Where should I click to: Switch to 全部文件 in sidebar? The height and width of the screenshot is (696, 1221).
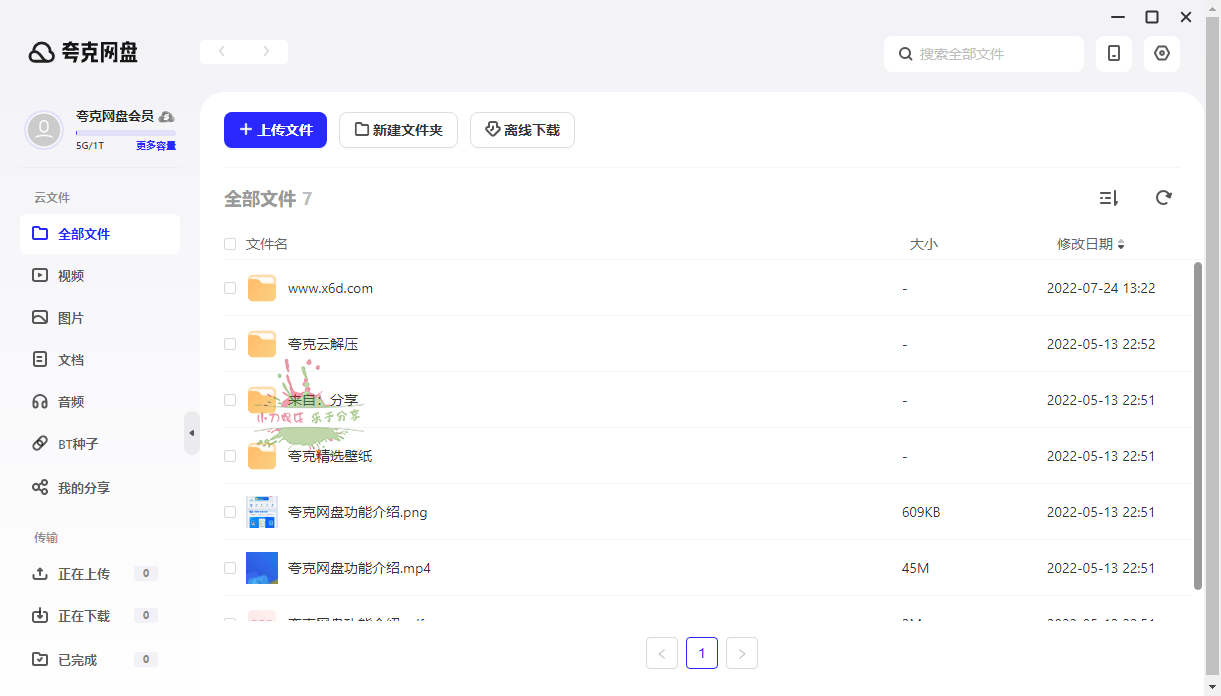click(84, 234)
